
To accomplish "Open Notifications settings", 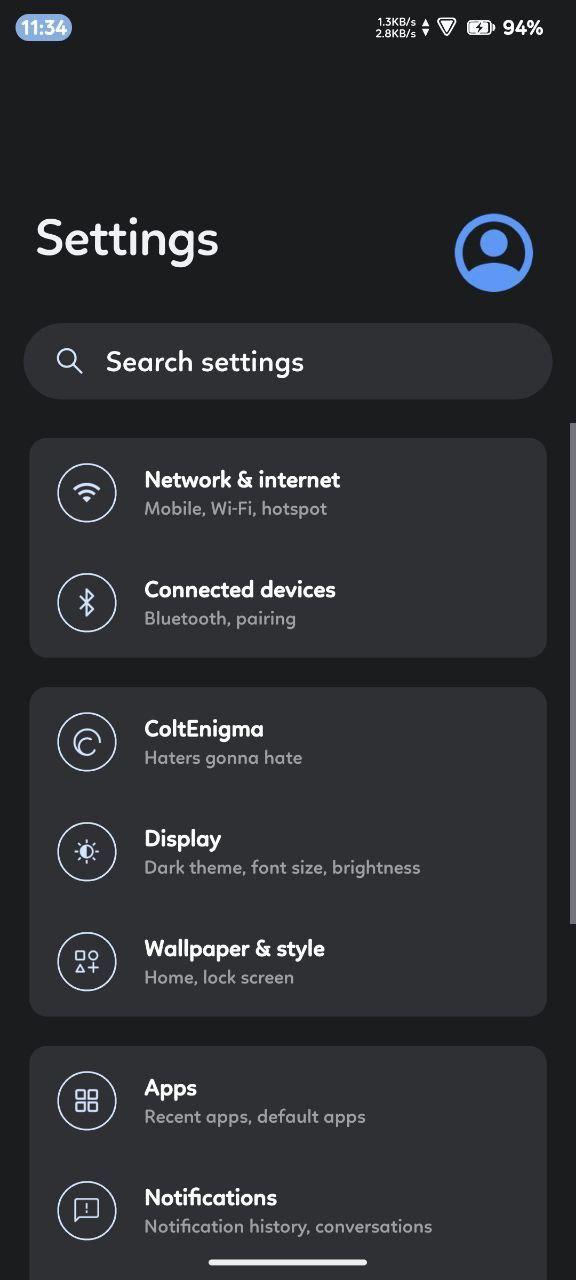I will click(x=288, y=1210).
